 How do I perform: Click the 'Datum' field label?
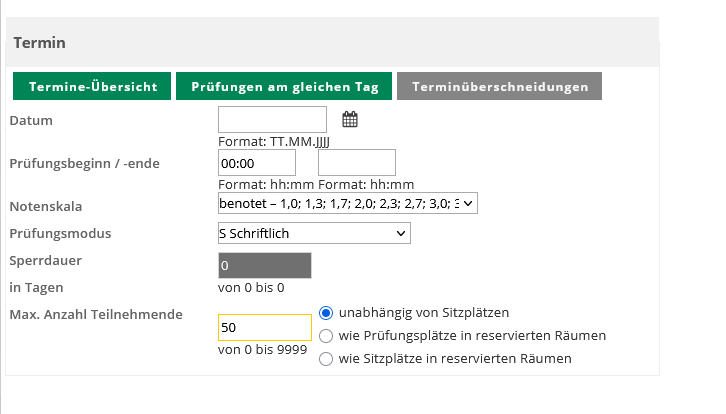coord(30,121)
